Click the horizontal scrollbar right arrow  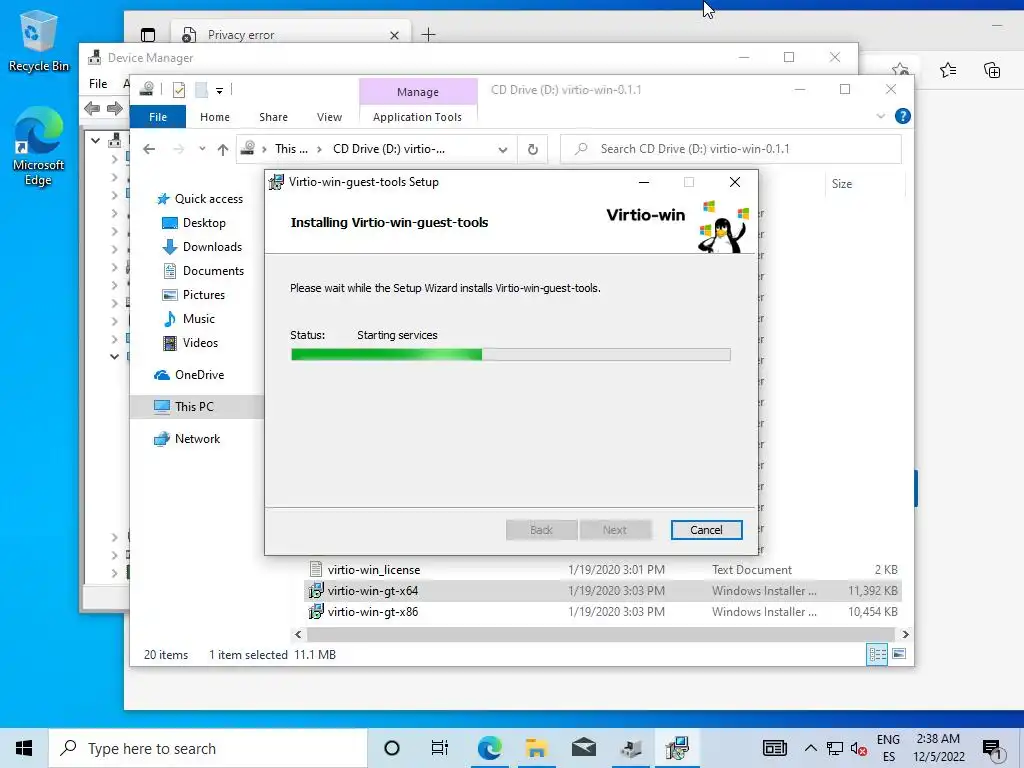pyautogui.click(x=905, y=634)
